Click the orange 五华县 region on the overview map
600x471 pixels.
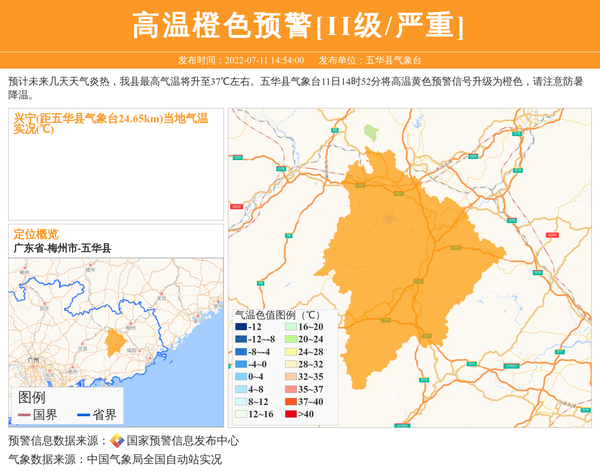116,341
